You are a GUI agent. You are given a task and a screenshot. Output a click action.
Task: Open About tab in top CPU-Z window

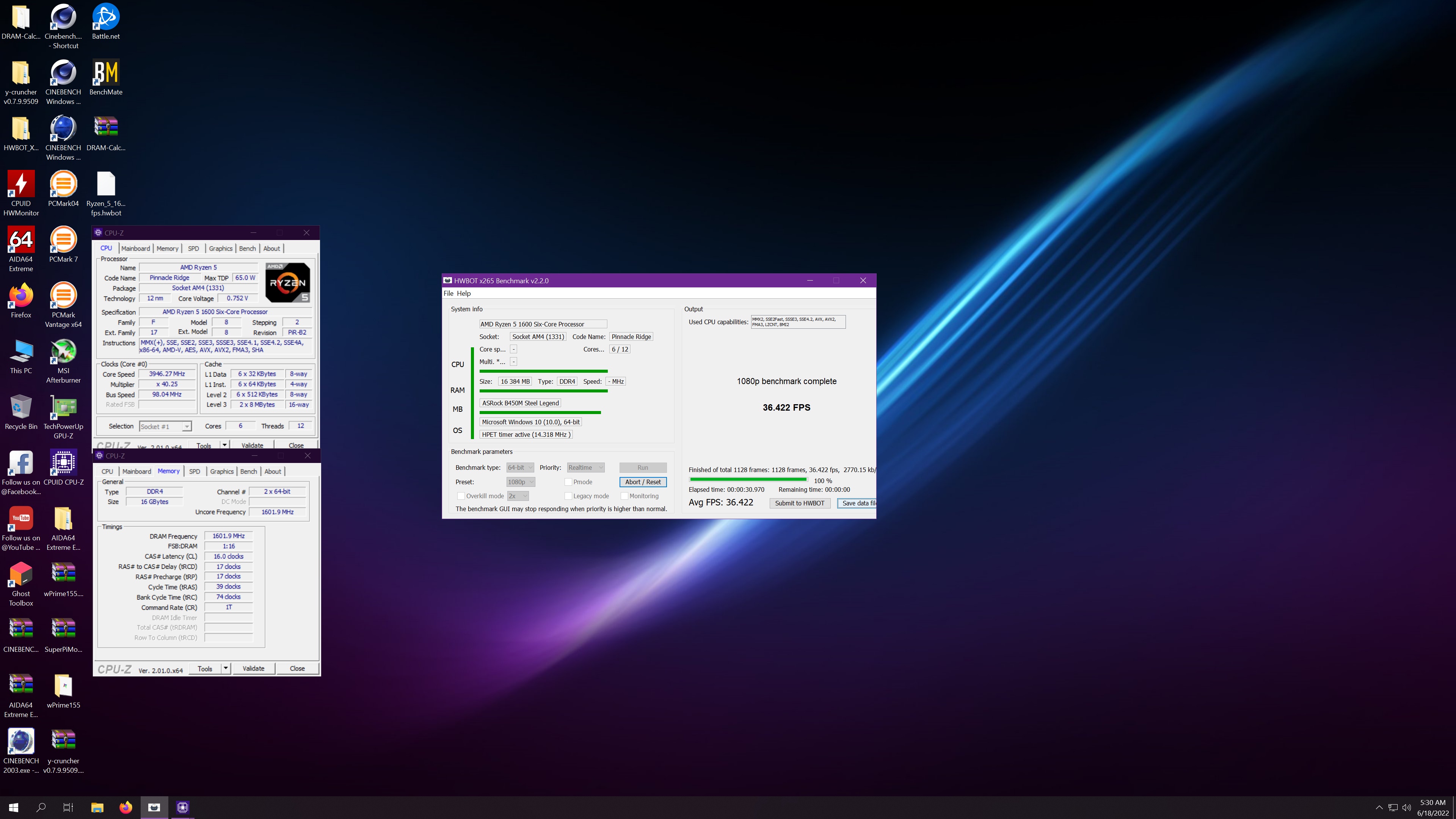click(271, 249)
